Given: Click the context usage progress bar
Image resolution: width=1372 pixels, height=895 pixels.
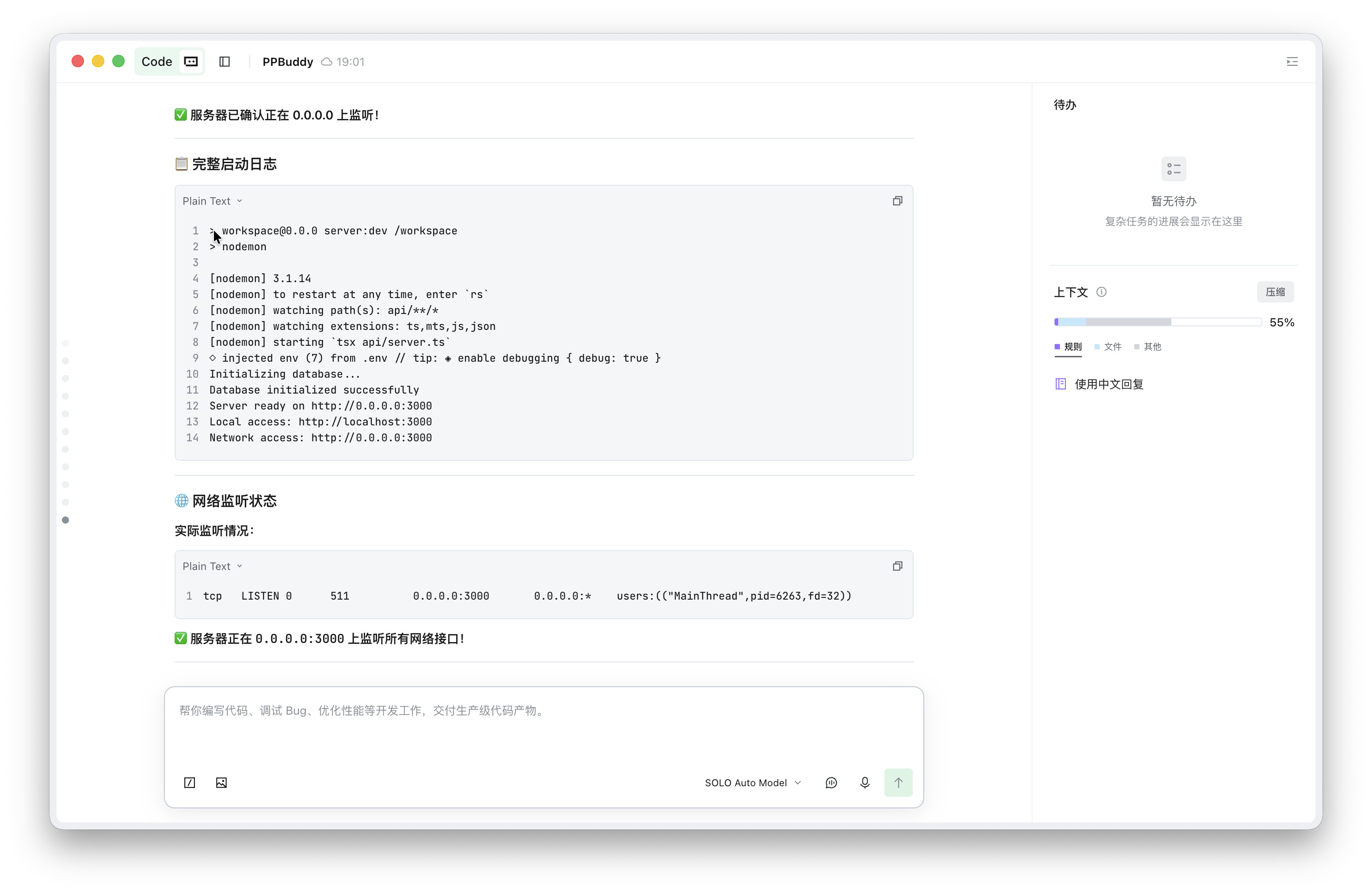Looking at the screenshot, I should (1158, 322).
